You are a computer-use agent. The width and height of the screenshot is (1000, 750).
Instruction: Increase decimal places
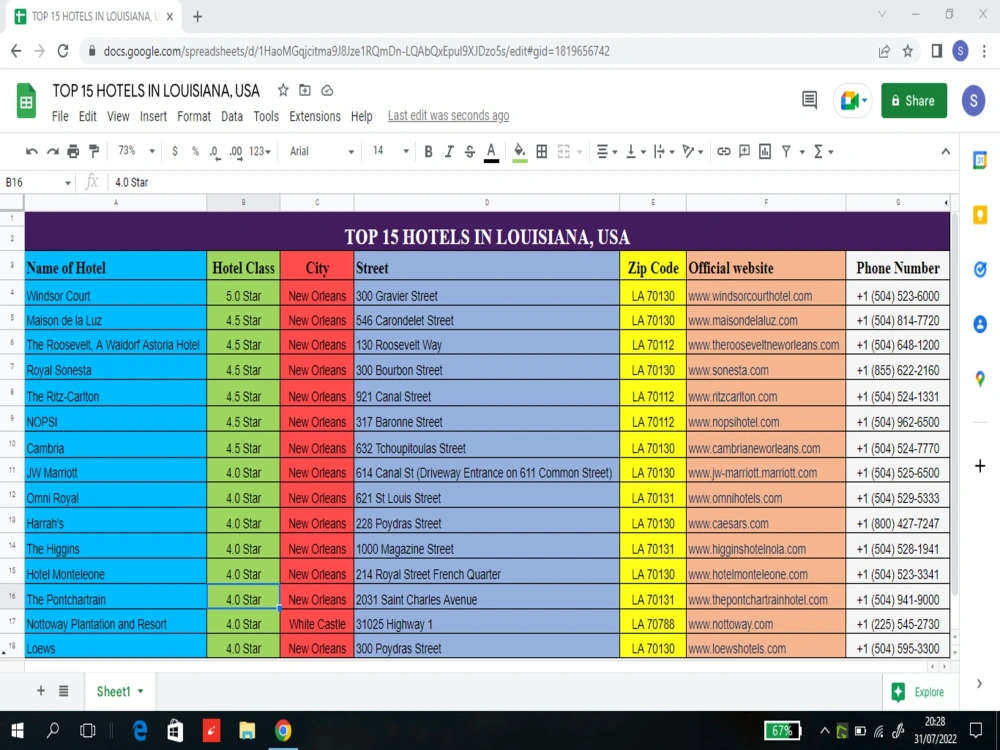coord(236,152)
